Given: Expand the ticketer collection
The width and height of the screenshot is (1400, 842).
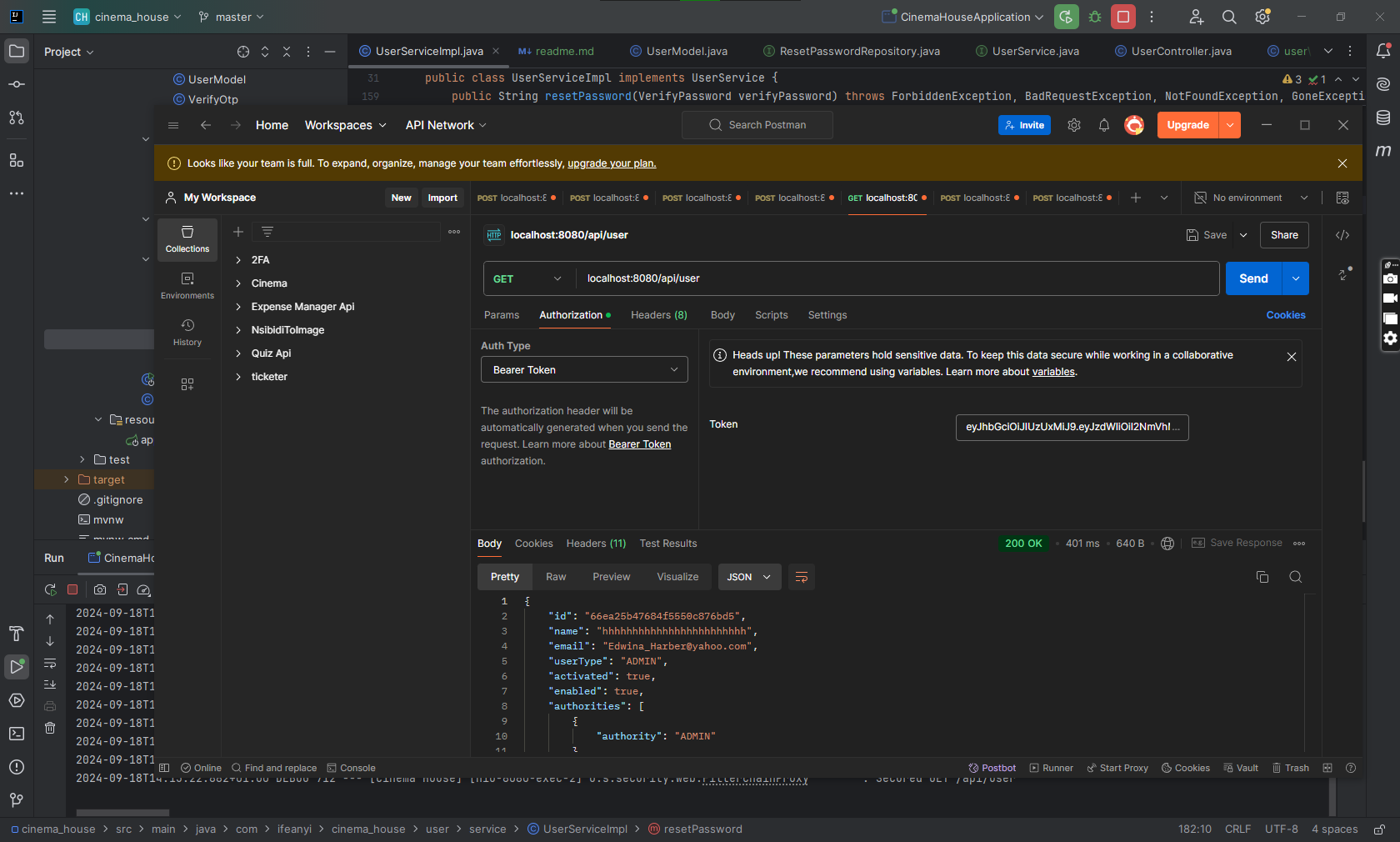Looking at the screenshot, I should coord(238,377).
